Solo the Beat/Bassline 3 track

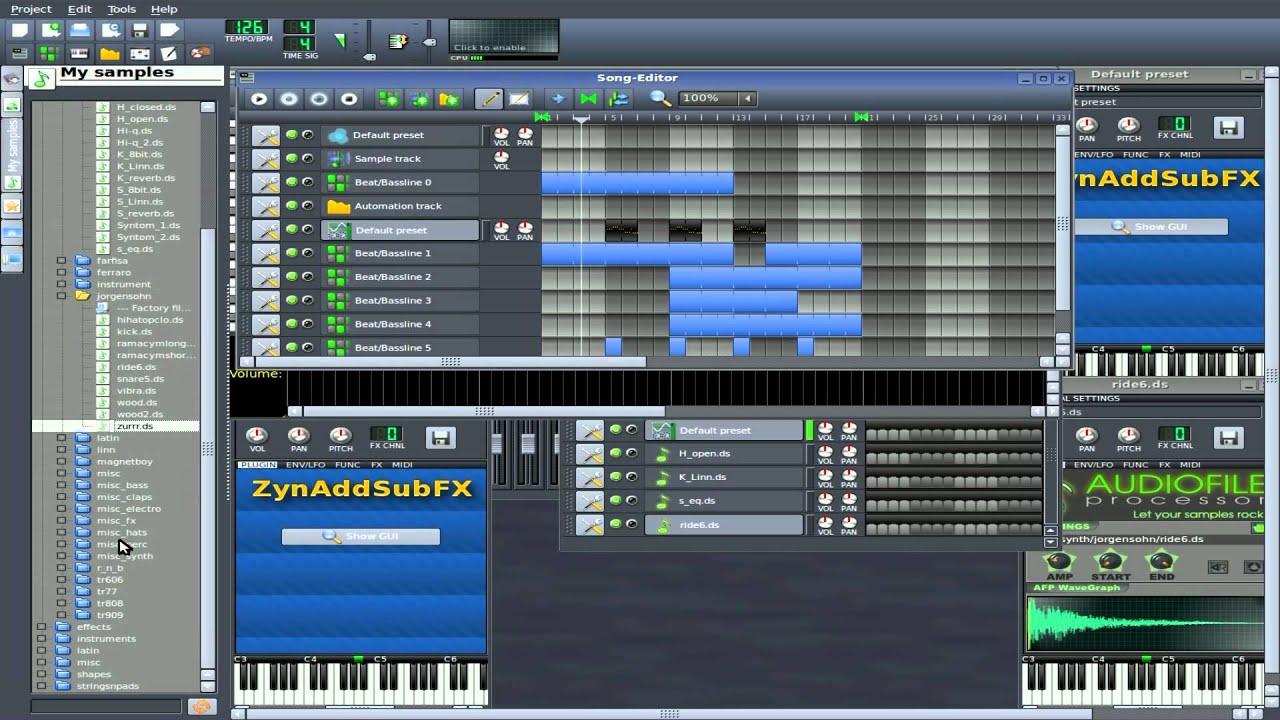[x=307, y=300]
